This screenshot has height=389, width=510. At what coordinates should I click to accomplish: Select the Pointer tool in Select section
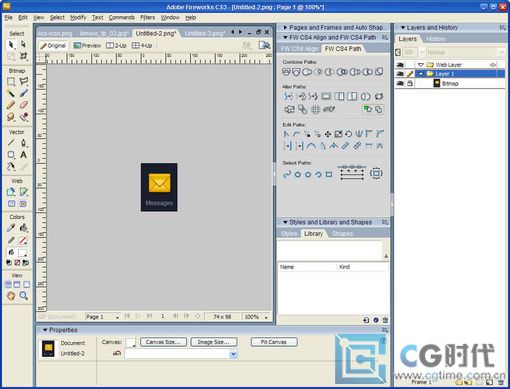tap(11, 44)
